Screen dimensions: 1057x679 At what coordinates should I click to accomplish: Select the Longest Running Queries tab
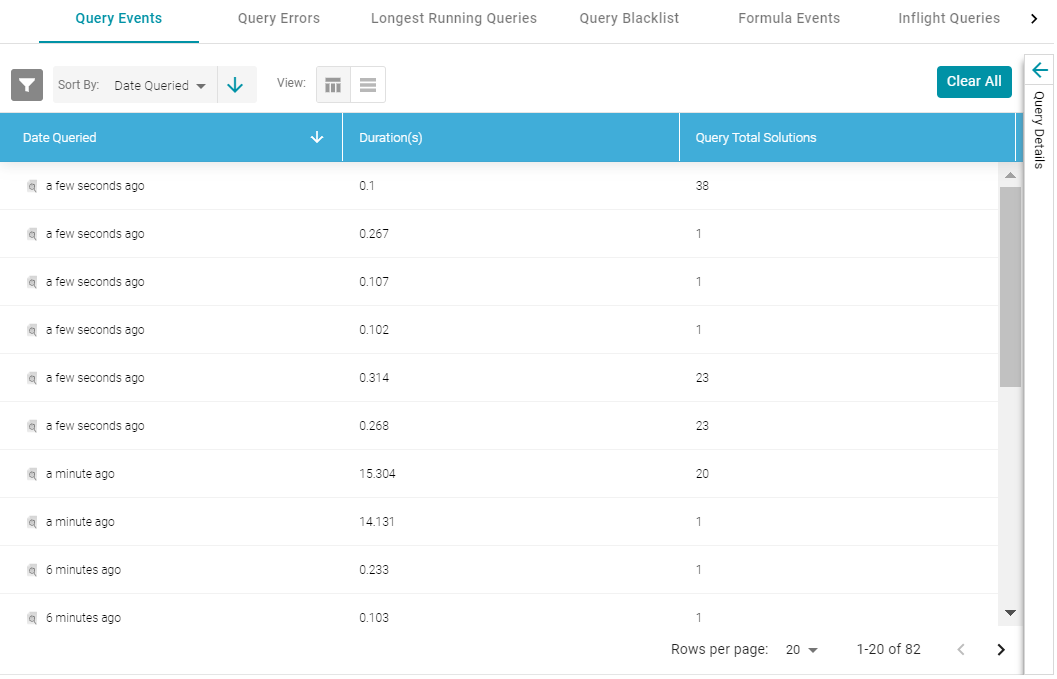(454, 18)
